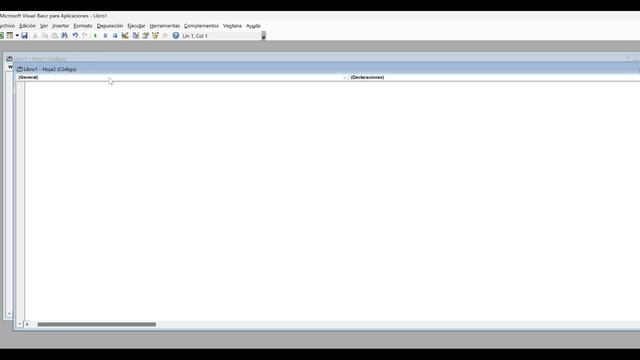Click the toolbar options overflow handle
The width and height of the screenshot is (640, 360).
point(264,36)
